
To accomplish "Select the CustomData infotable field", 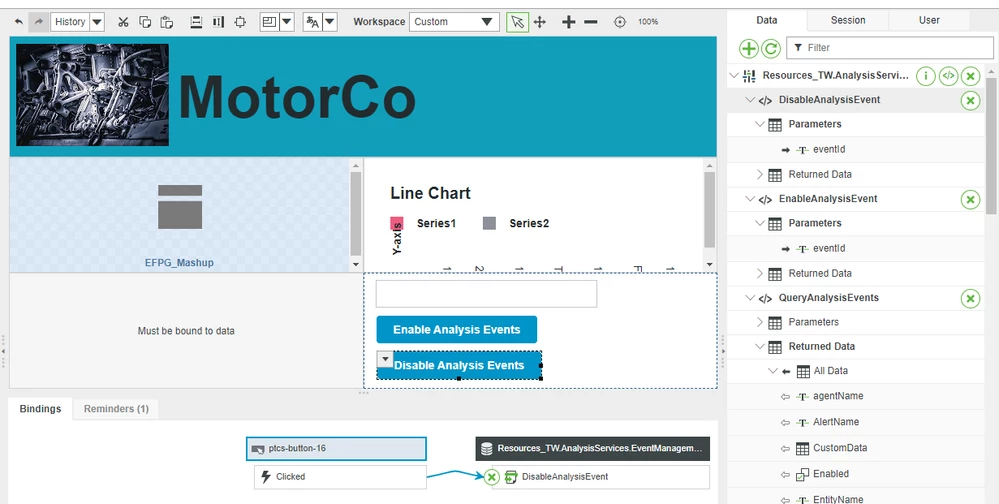I will [x=840, y=448].
